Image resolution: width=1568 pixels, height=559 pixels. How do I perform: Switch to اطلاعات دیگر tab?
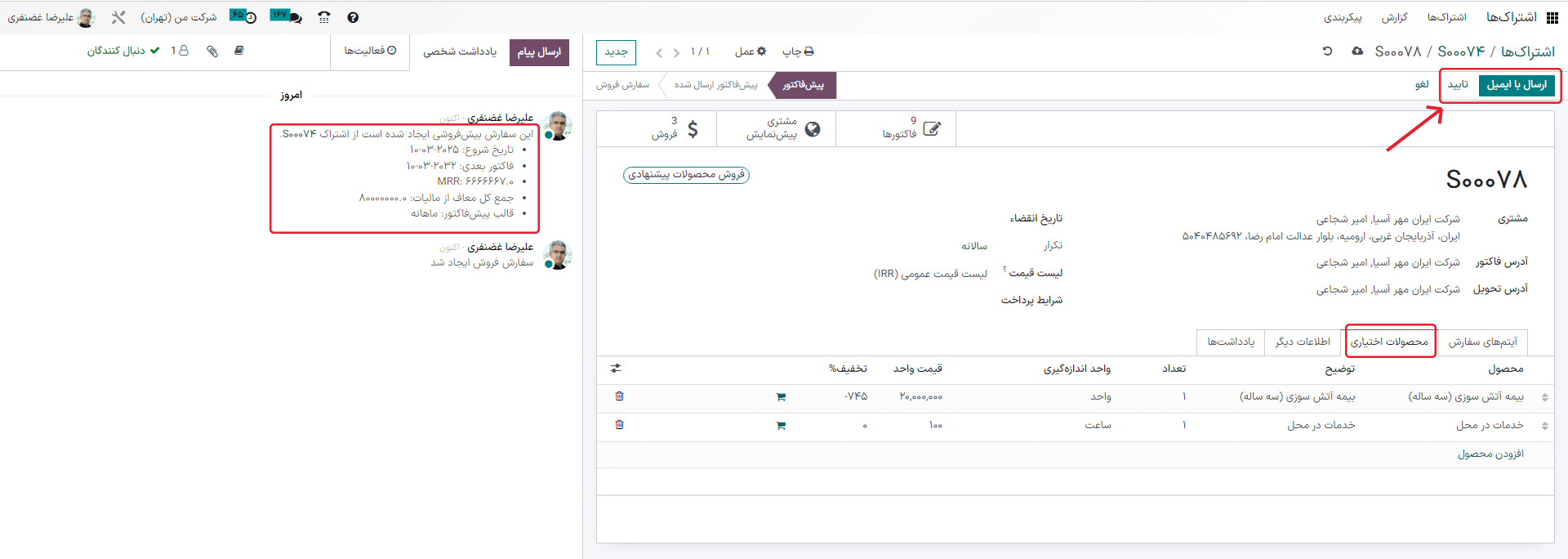1303,342
